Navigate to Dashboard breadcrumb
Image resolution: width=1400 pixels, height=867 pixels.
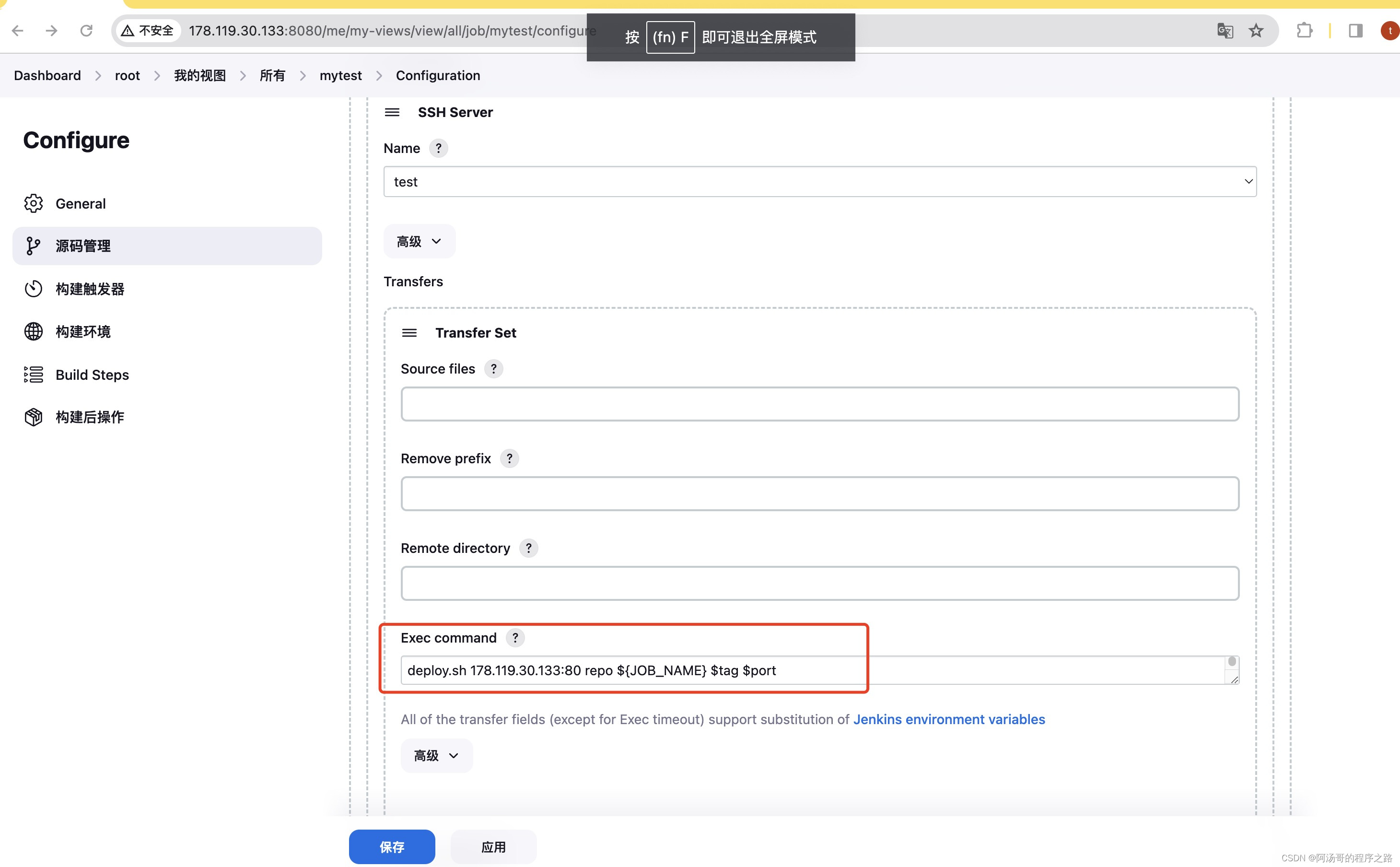point(47,76)
